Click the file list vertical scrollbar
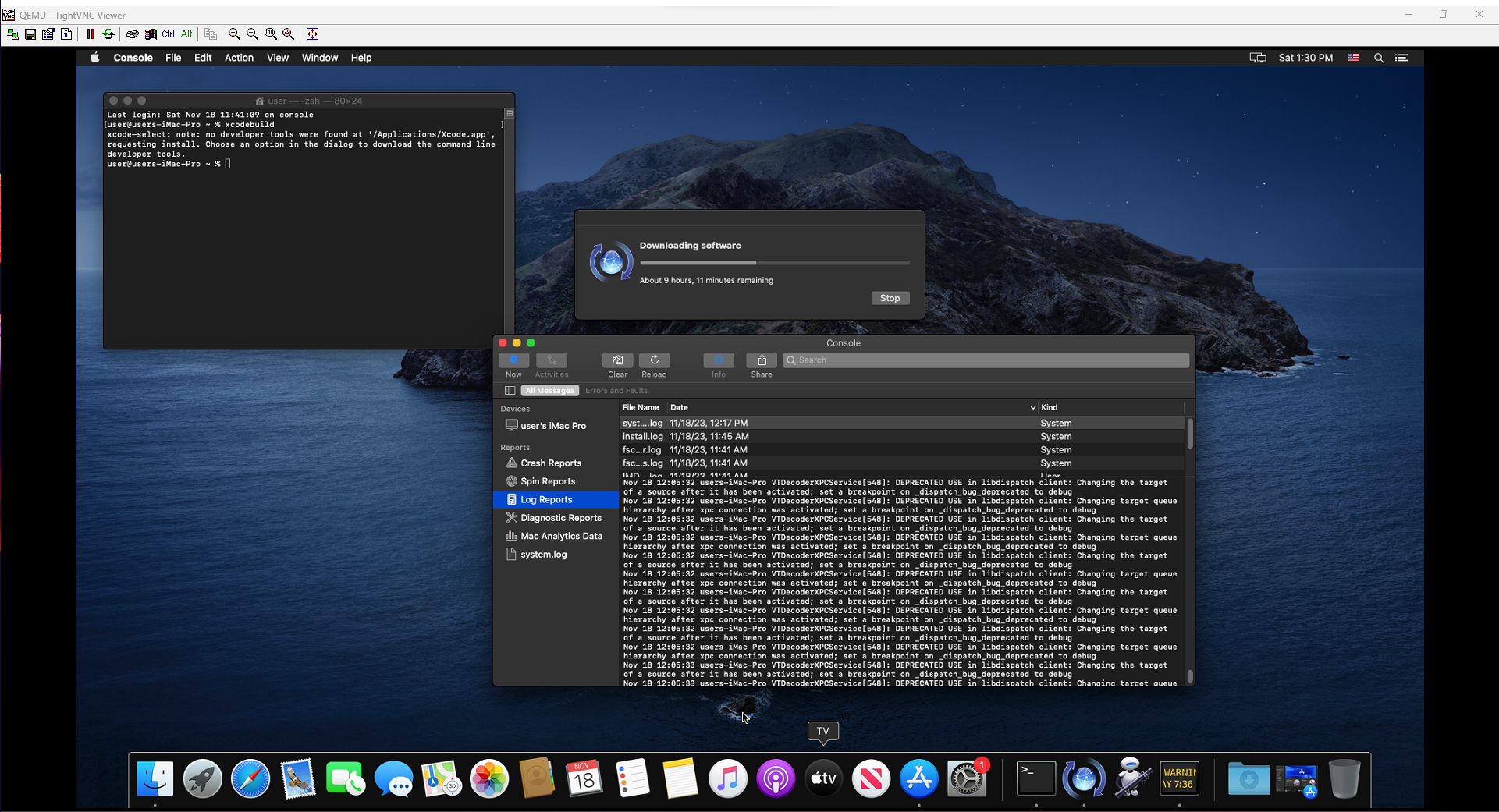 pyautogui.click(x=1189, y=434)
